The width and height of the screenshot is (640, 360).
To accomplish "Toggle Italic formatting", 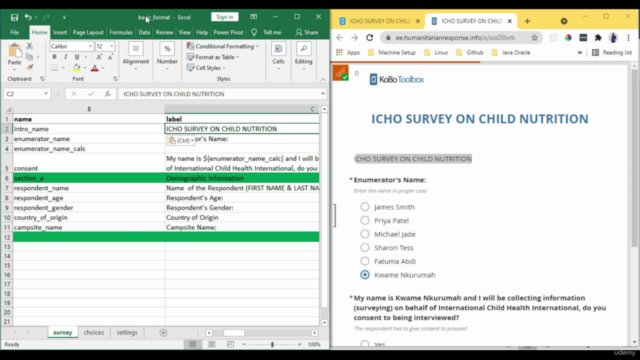I will coord(65,57).
